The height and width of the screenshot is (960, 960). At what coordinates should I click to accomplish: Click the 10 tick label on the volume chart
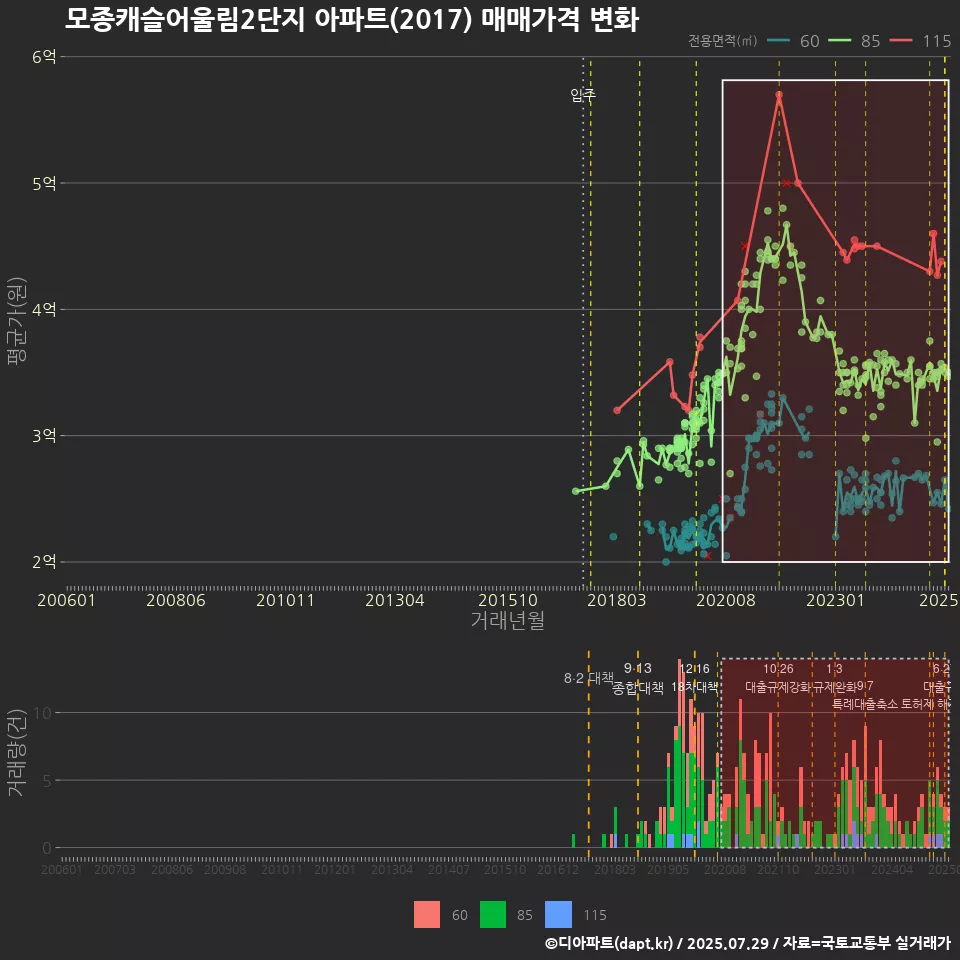(43, 713)
